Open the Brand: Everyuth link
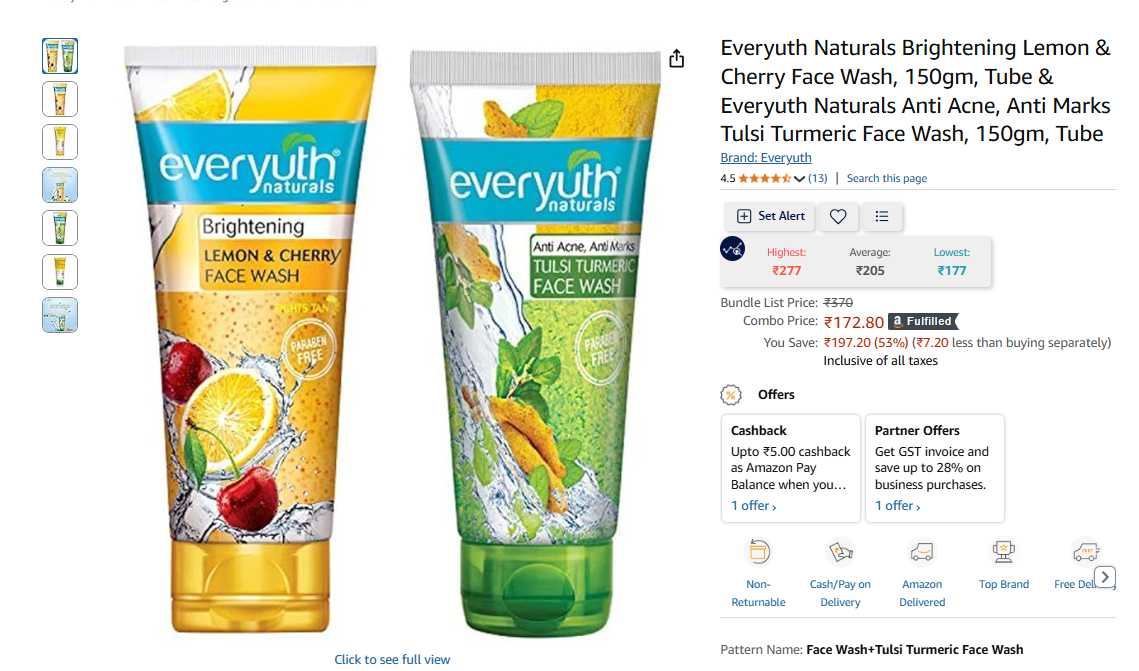The height and width of the screenshot is (671, 1139). click(x=766, y=158)
